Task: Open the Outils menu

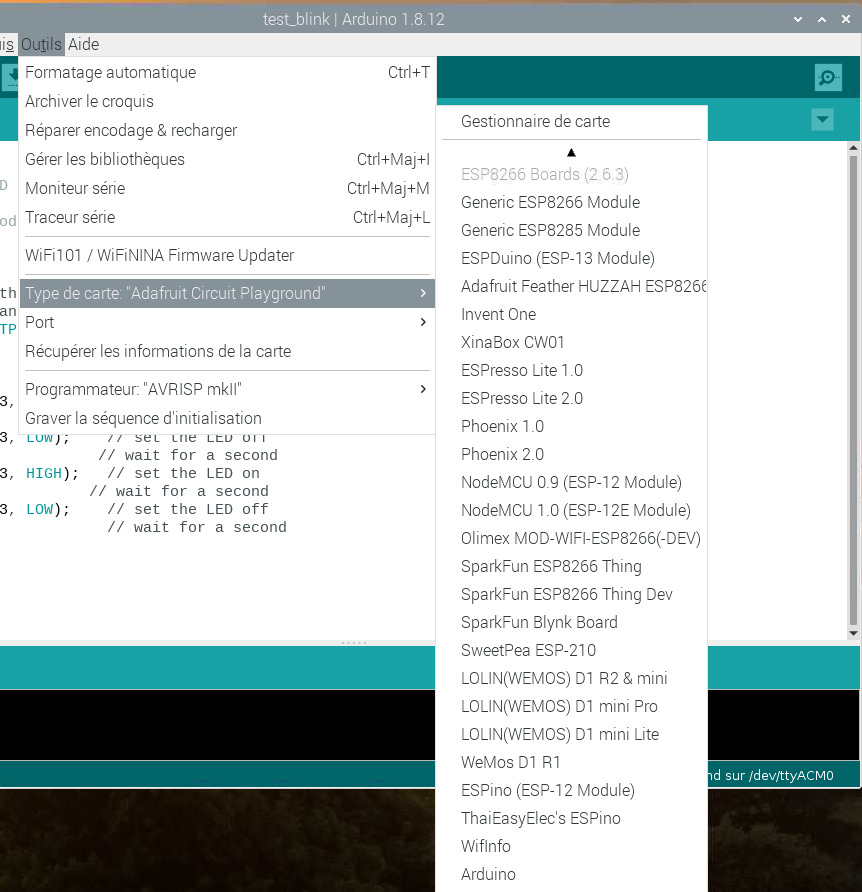Action: [41, 44]
